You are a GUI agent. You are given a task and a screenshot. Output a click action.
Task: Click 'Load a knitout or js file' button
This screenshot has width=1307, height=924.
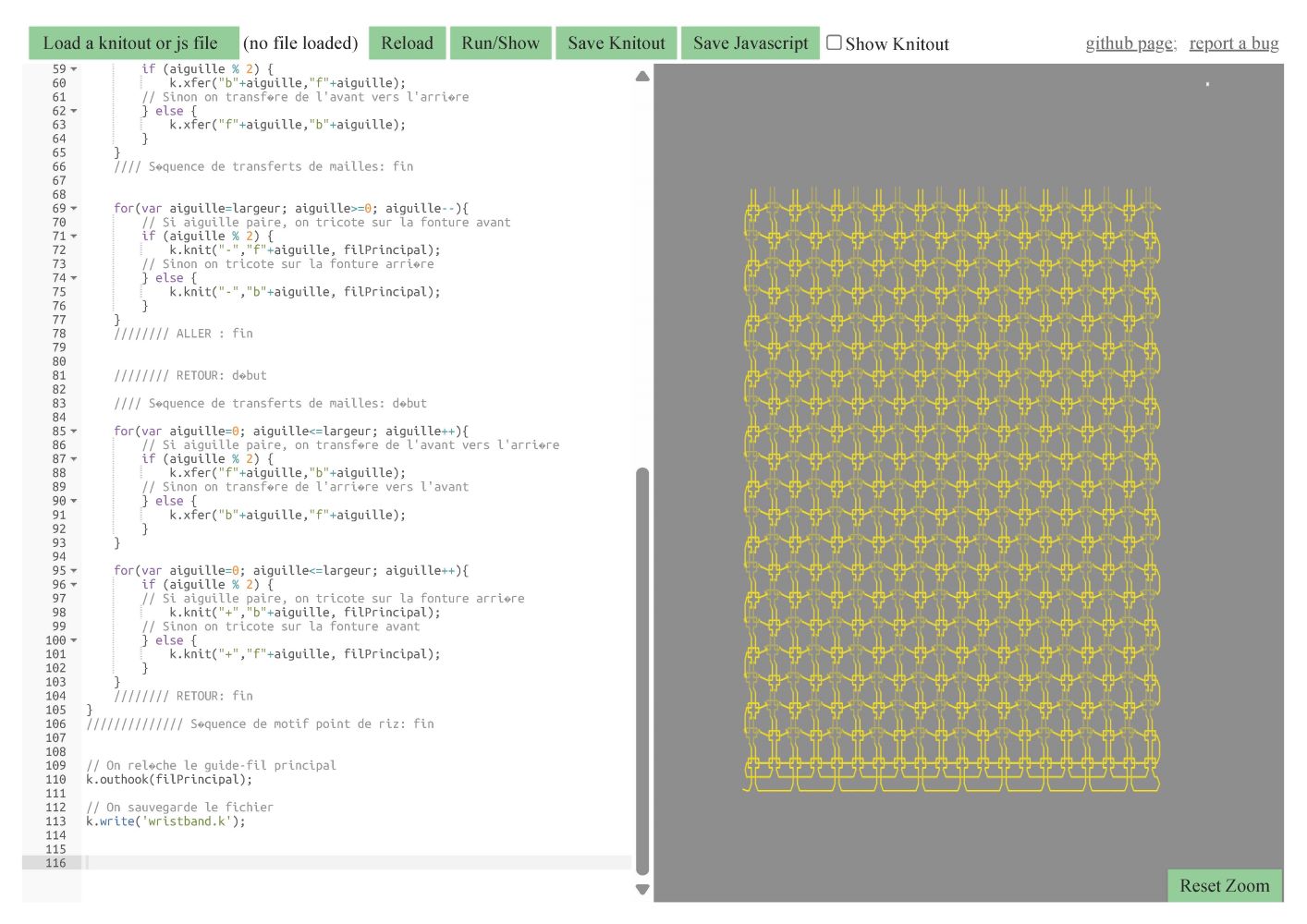point(133,43)
